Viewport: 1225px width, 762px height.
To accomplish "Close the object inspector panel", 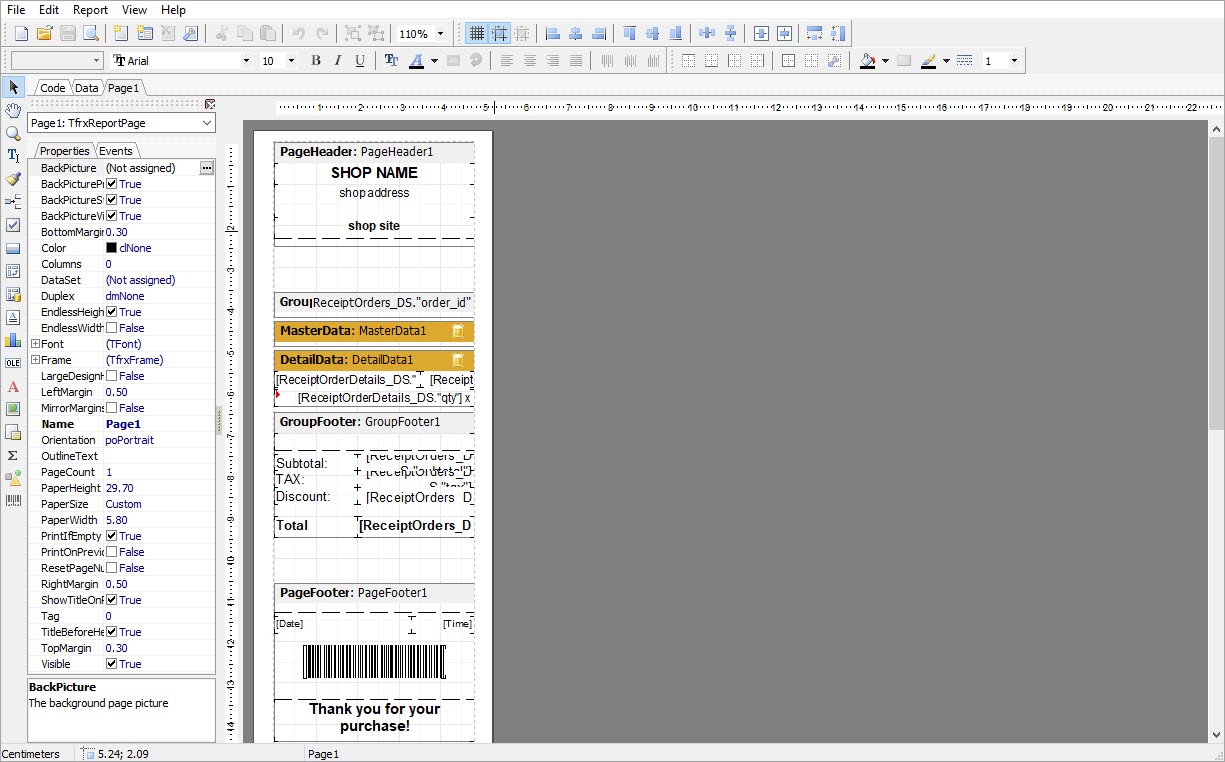I will (210, 104).
